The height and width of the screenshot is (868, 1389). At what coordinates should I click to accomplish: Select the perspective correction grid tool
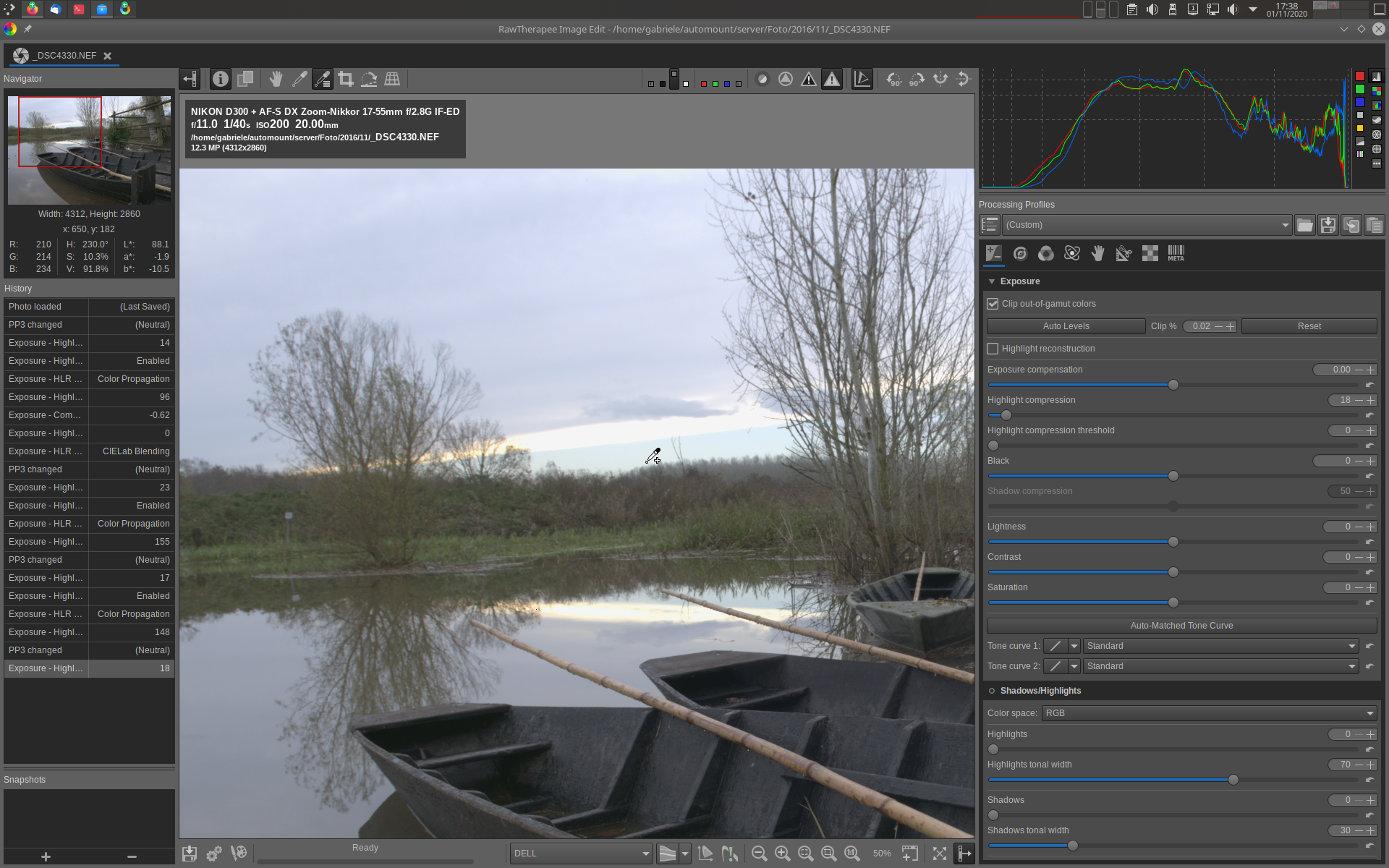(x=392, y=80)
